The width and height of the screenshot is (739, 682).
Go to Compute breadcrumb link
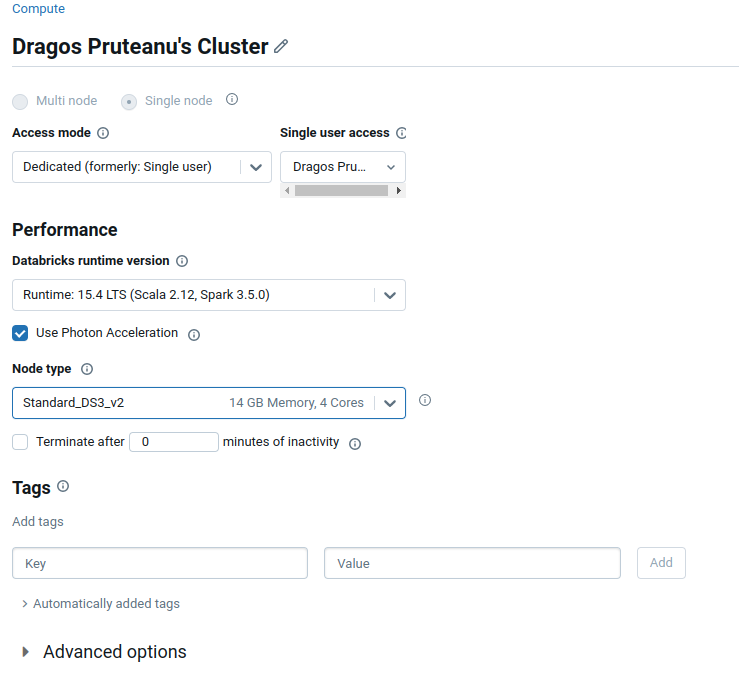pos(38,9)
